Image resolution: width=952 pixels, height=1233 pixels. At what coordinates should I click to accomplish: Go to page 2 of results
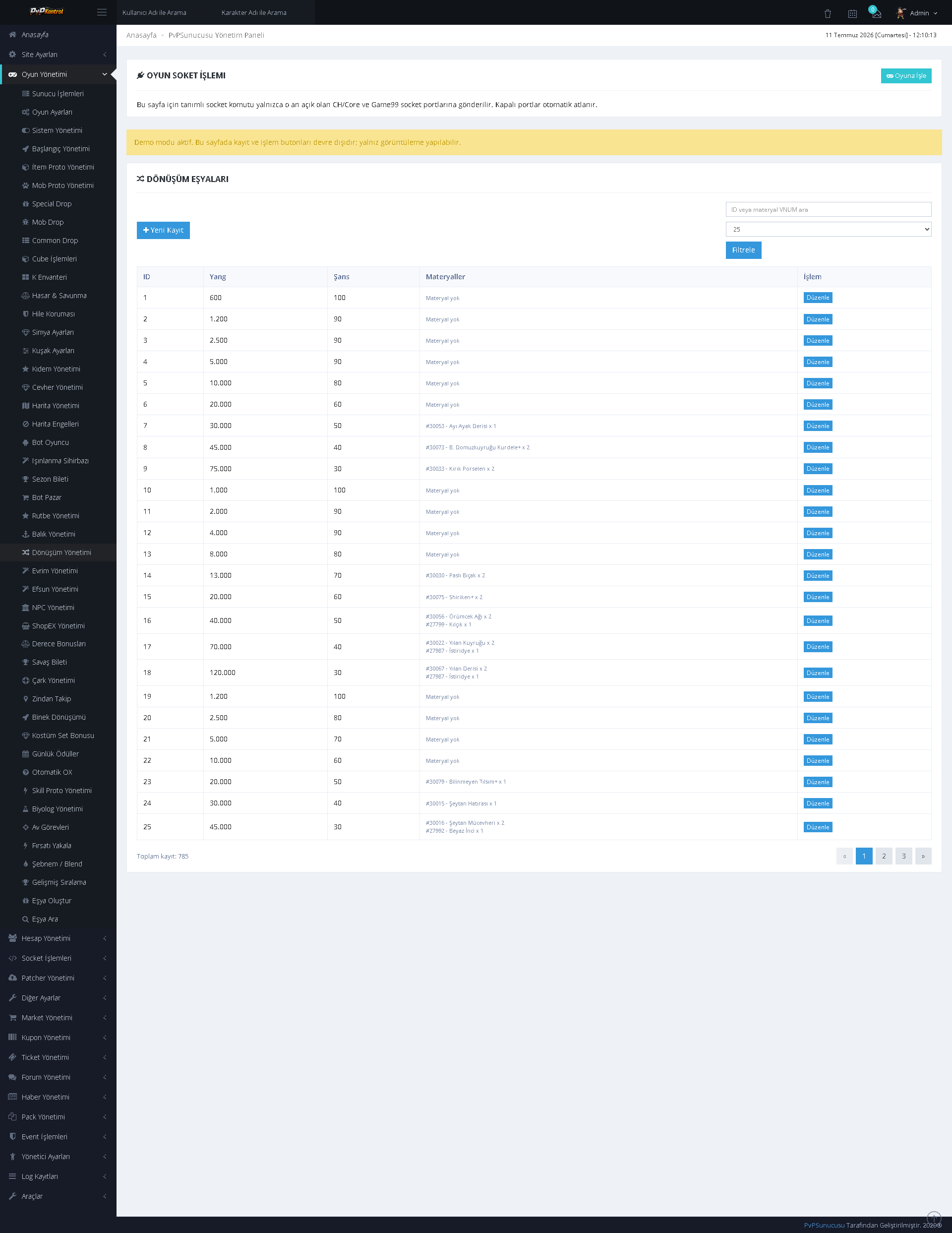pos(883,856)
